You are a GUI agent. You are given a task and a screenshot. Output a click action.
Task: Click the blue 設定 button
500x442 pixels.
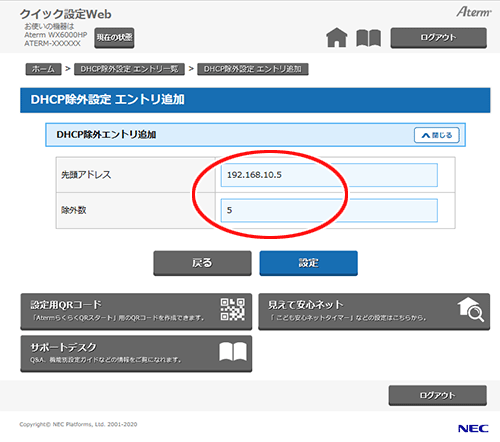point(309,263)
